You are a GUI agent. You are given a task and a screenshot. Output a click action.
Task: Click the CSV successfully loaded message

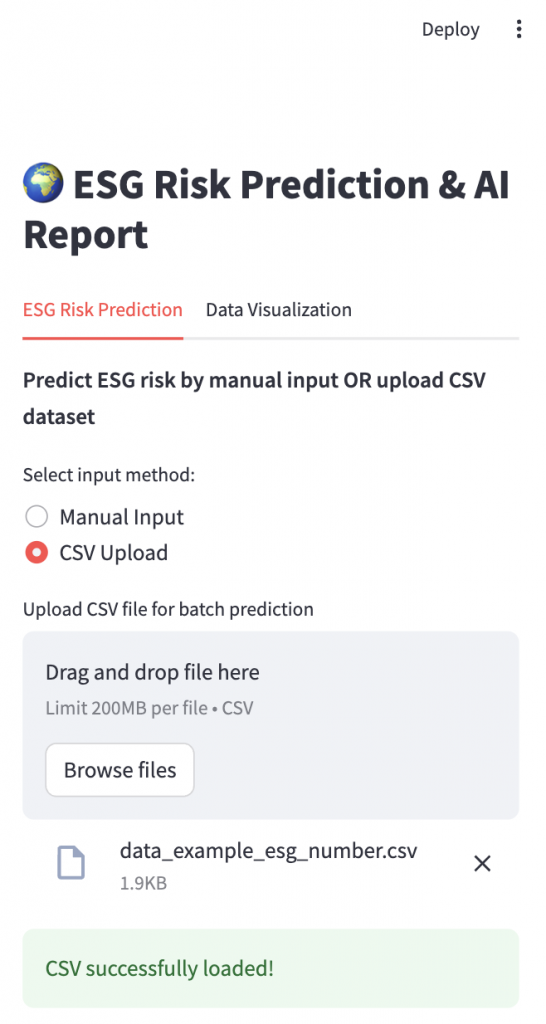(x=271, y=968)
